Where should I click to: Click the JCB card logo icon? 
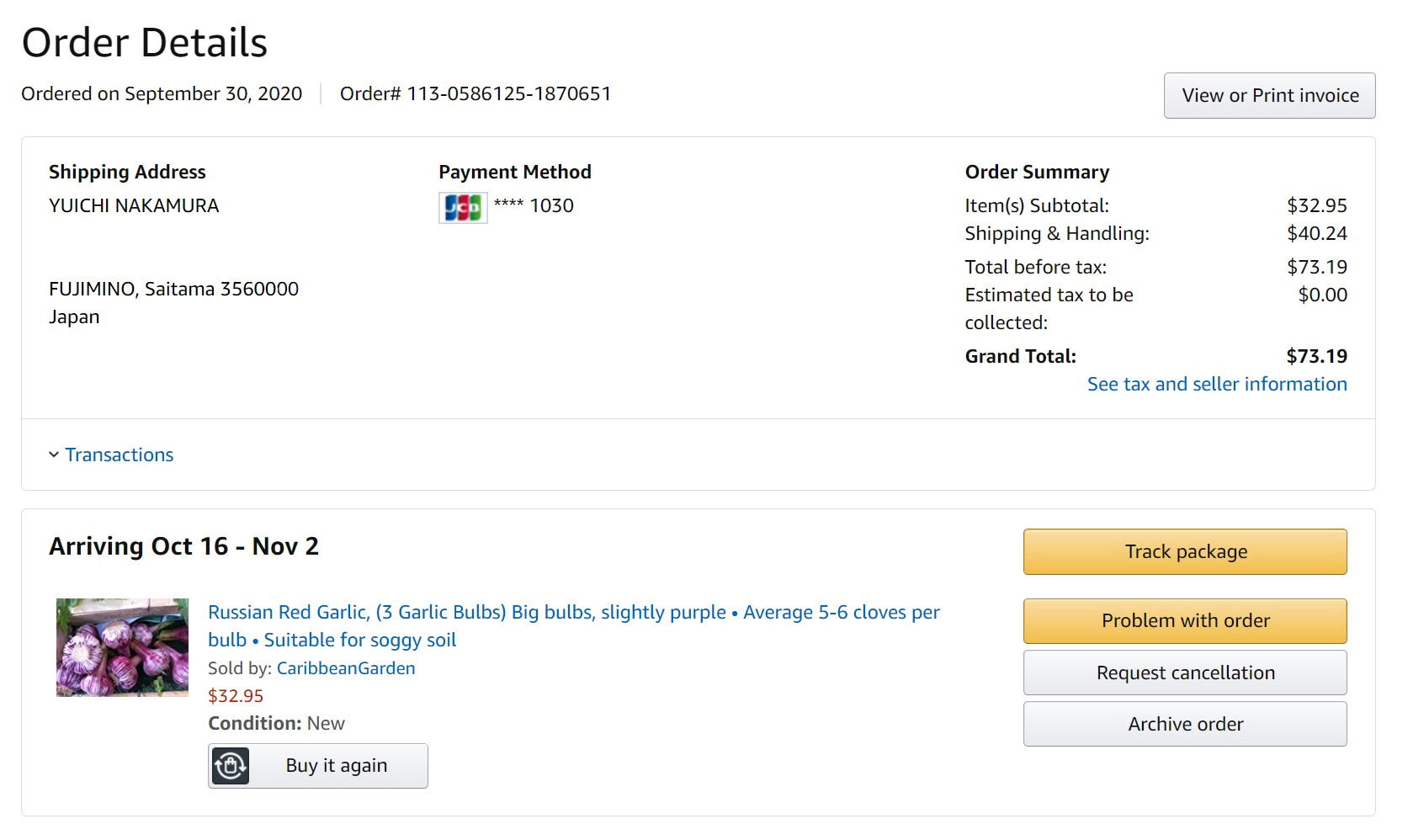463,207
